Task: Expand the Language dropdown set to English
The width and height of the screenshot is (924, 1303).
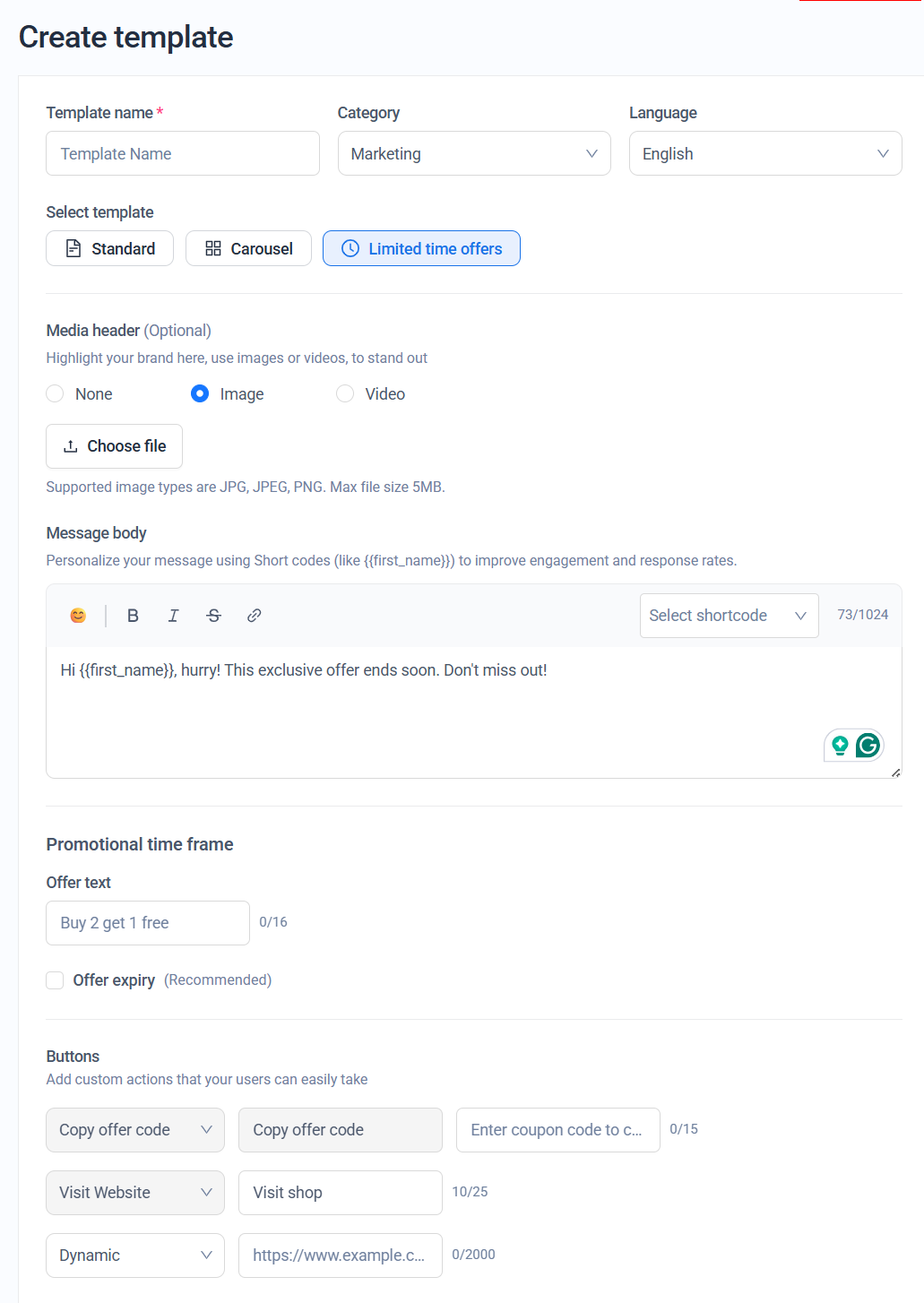Action: (x=765, y=154)
